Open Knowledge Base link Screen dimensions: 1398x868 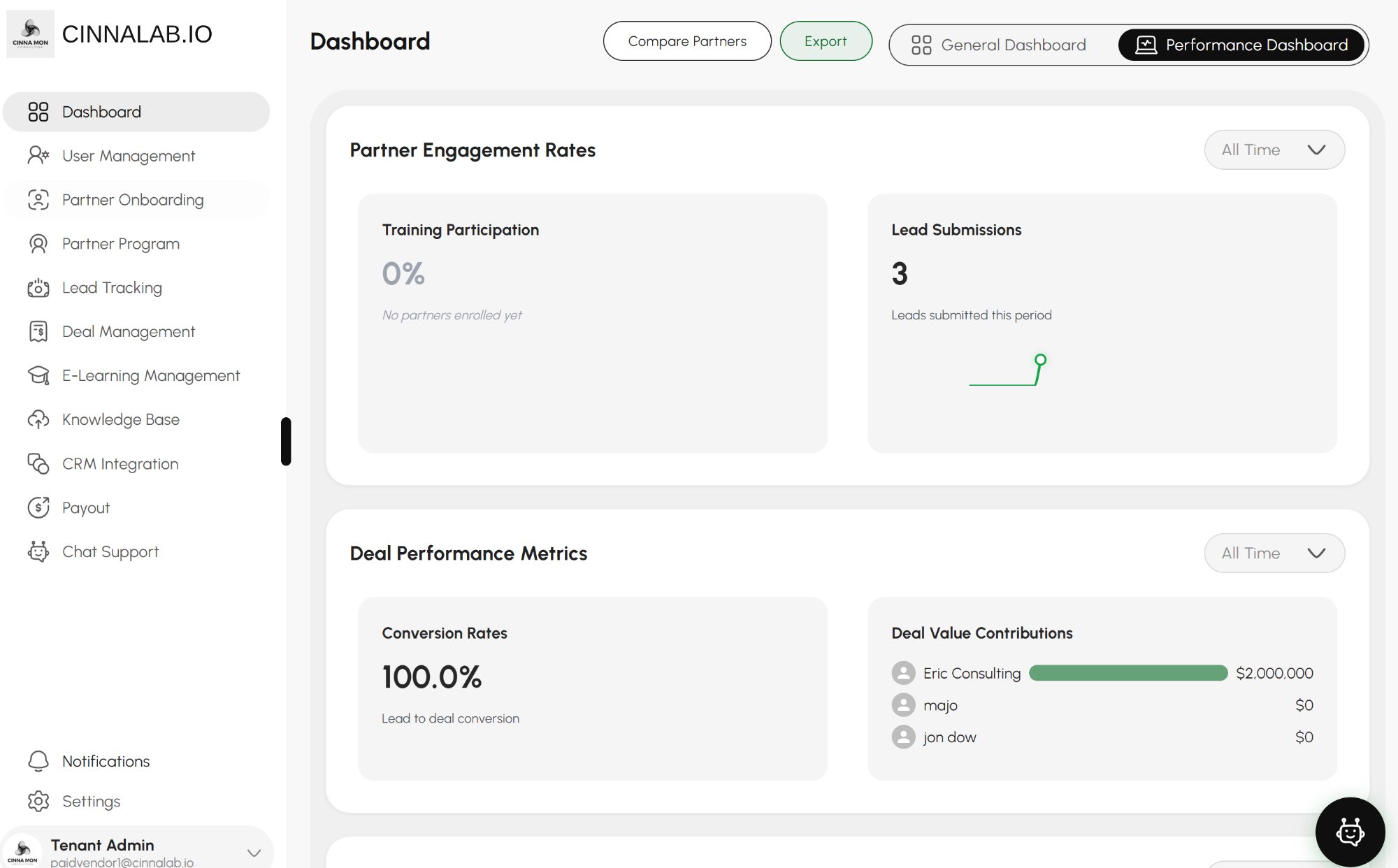point(136,420)
